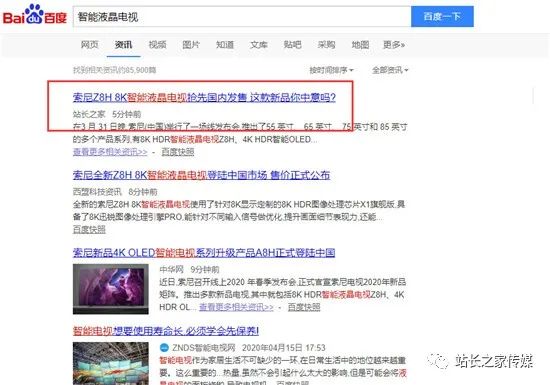Select the 资讯 tab
The width and height of the screenshot is (550, 385).
pos(123,45)
